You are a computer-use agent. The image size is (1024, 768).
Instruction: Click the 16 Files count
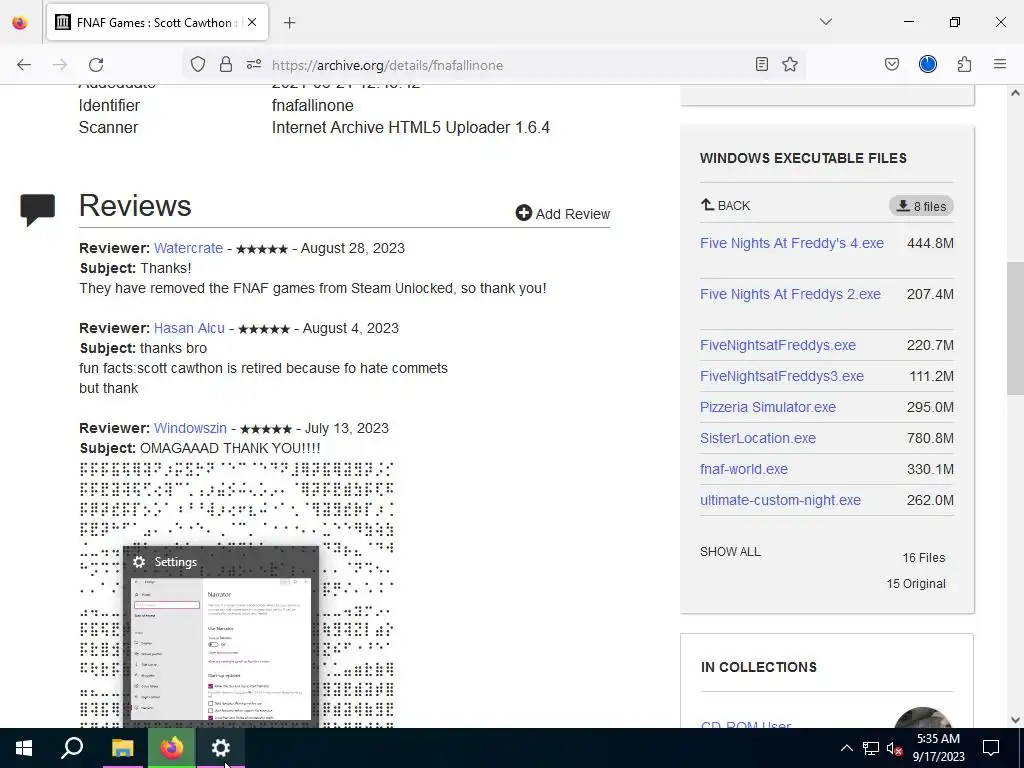[923, 558]
